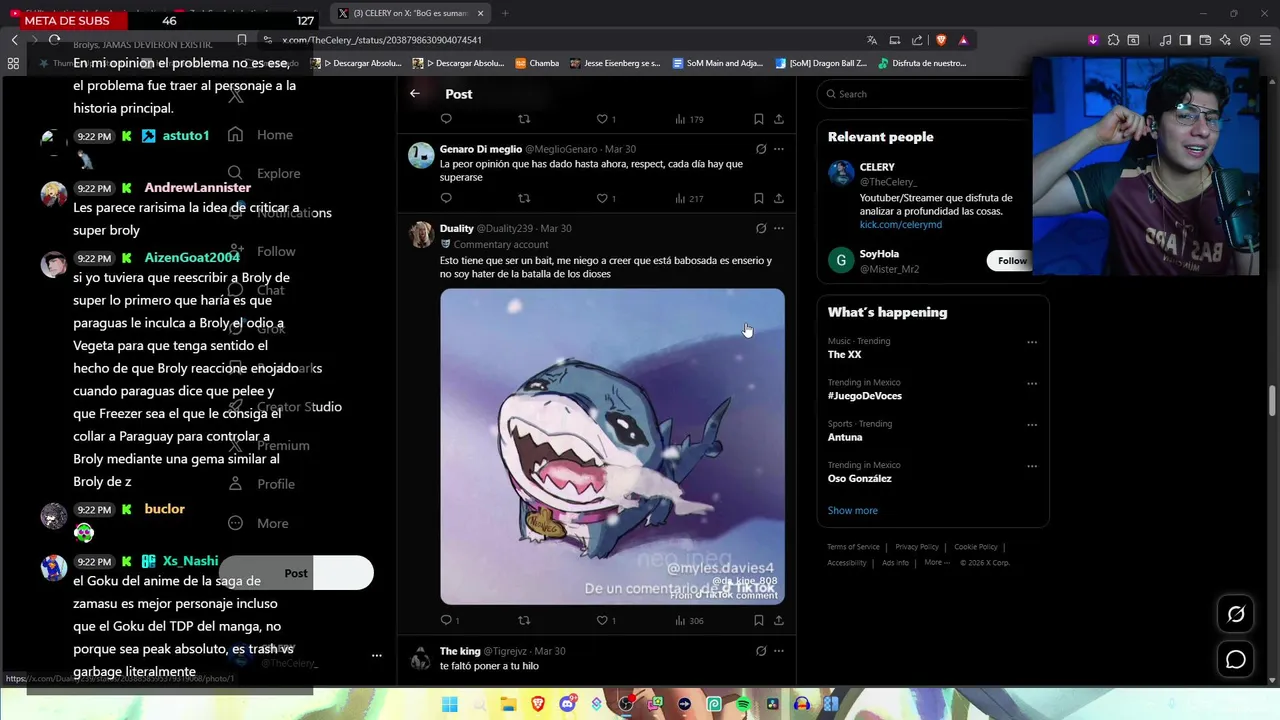
Task: Open Creator Studio in X sidebar
Action: [x=285, y=406]
